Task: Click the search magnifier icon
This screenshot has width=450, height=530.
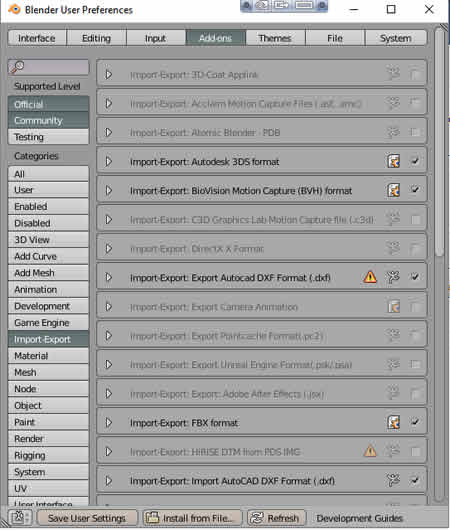Action: point(17,67)
